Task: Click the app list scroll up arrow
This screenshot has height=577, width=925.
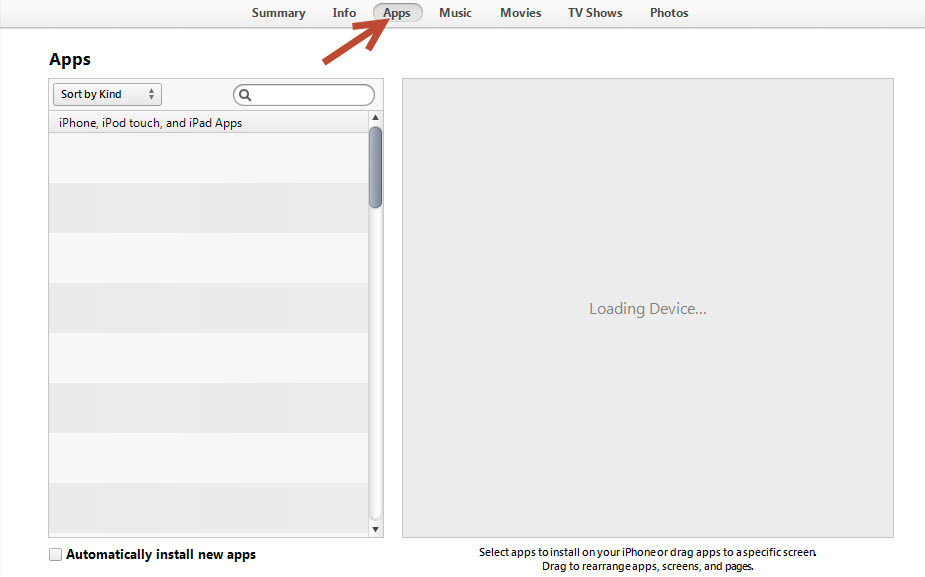Action: pos(375,117)
